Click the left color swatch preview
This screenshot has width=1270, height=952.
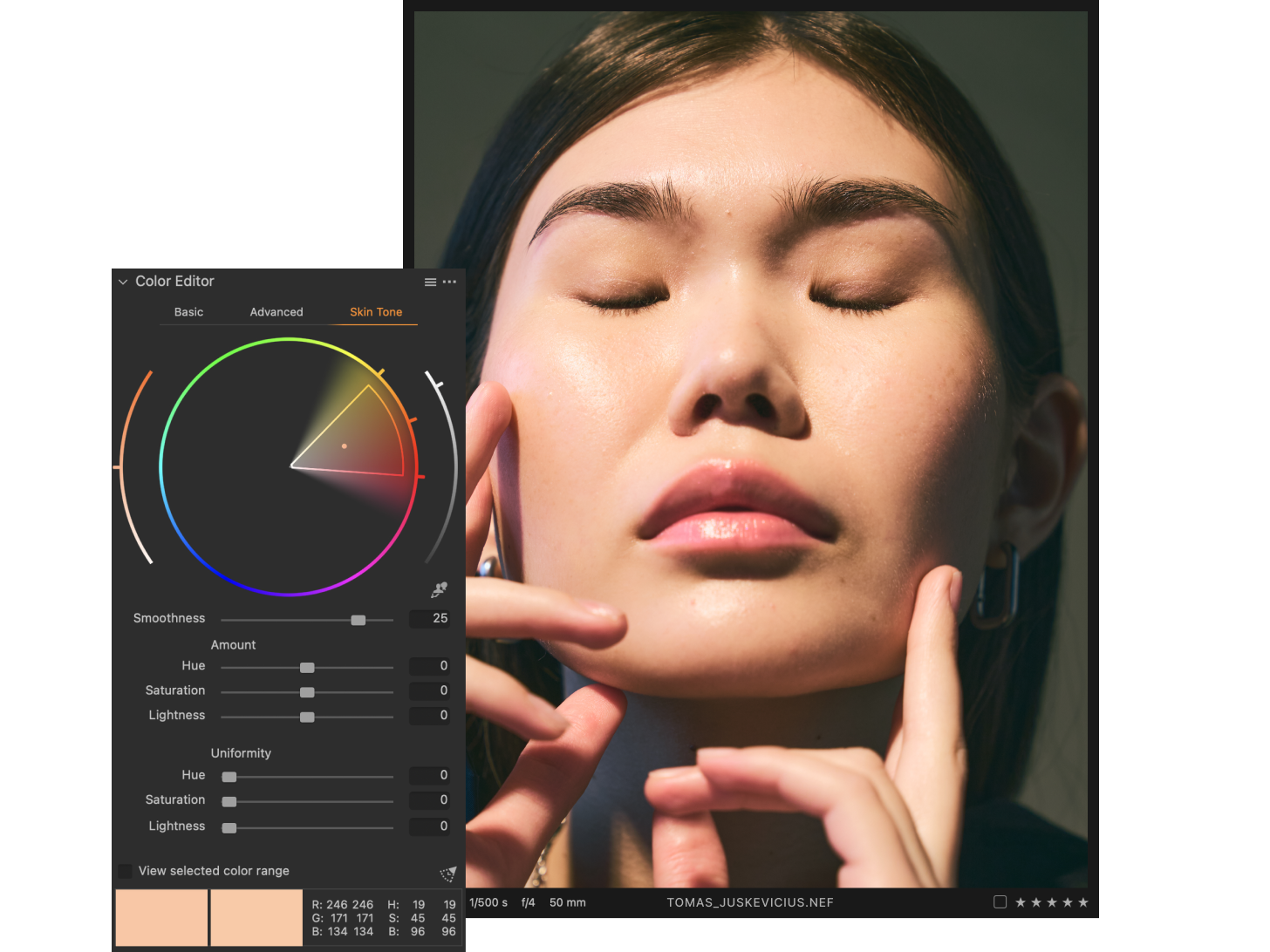pyautogui.click(x=162, y=917)
